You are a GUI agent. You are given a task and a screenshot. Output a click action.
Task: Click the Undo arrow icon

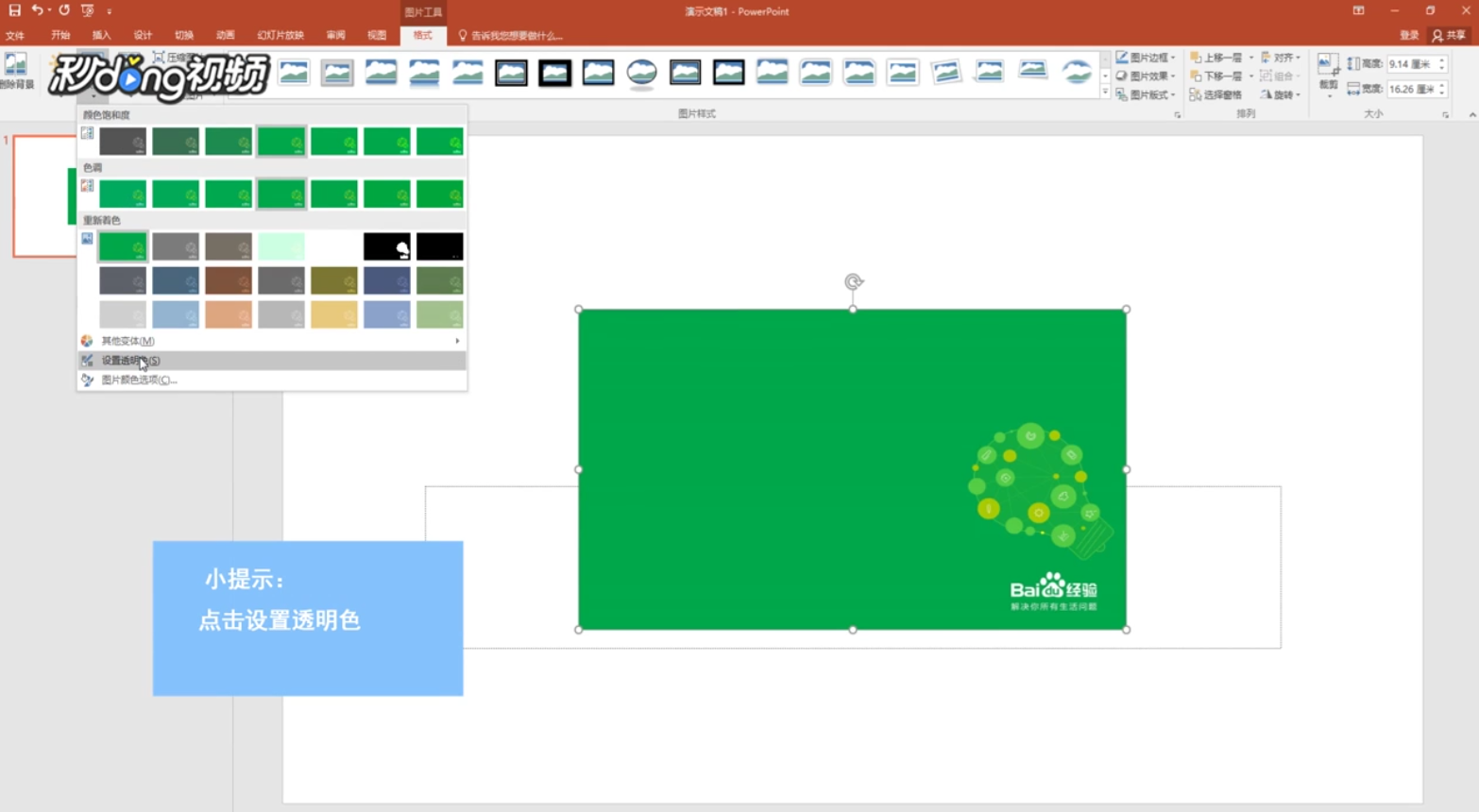[37, 10]
